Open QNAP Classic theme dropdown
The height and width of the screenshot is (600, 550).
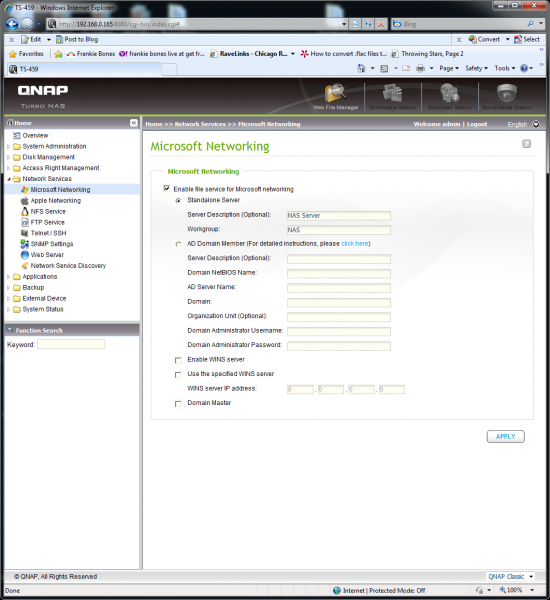click(x=510, y=576)
